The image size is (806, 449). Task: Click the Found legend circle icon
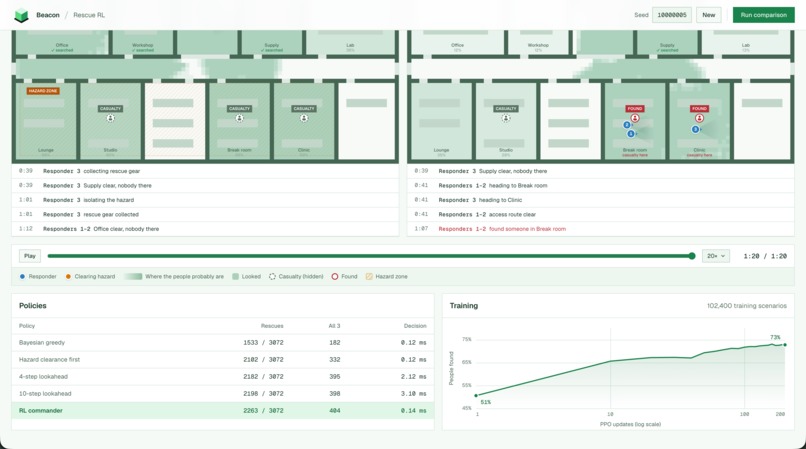pyautogui.click(x=335, y=277)
